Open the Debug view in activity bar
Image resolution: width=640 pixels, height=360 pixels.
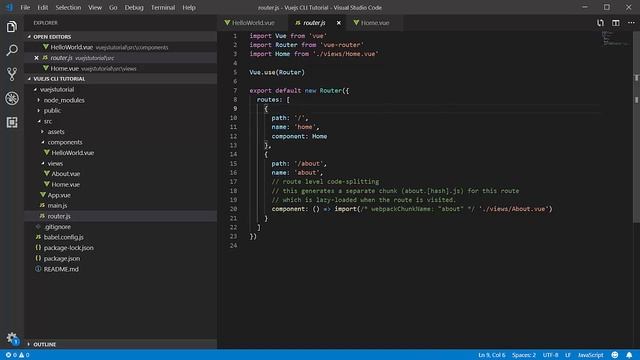(12, 98)
